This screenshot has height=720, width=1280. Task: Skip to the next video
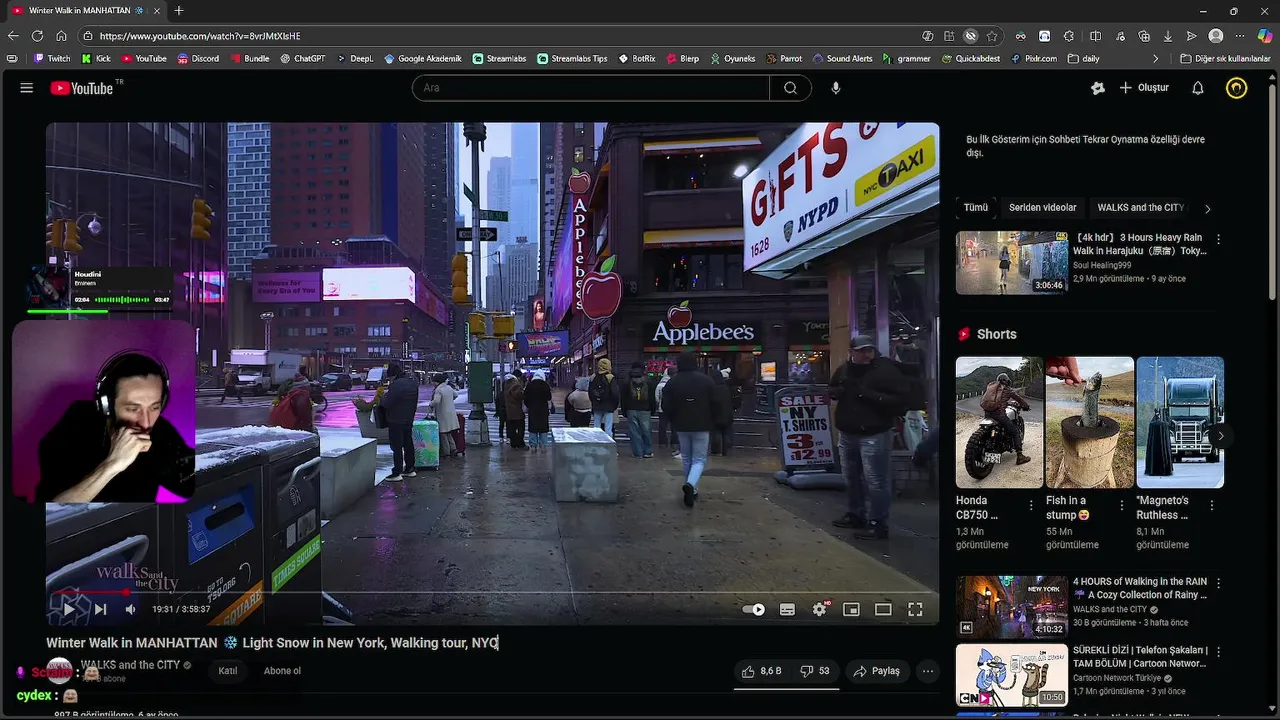click(x=100, y=609)
